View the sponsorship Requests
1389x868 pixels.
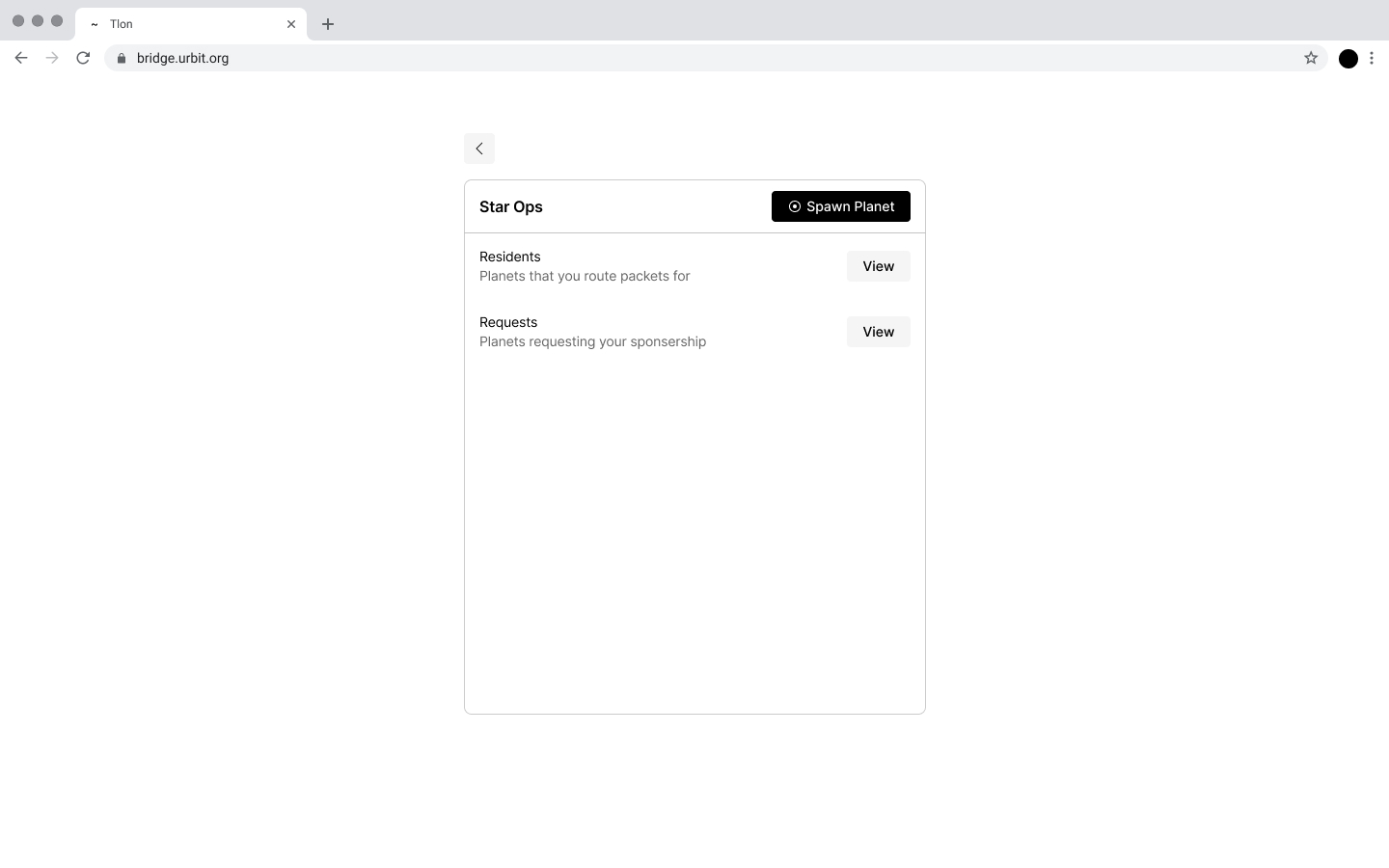pos(878,332)
